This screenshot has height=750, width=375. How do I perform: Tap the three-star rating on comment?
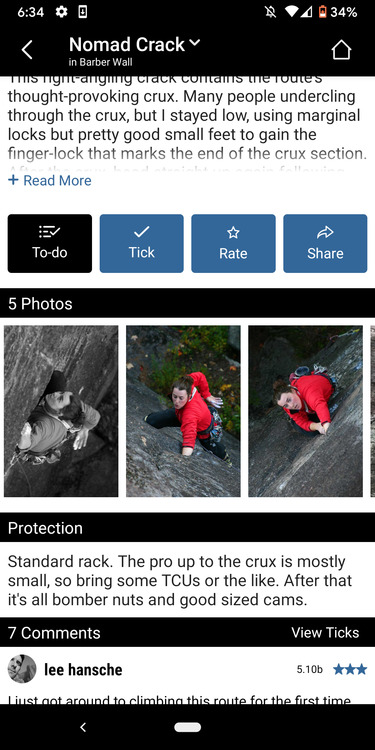click(350, 669)
